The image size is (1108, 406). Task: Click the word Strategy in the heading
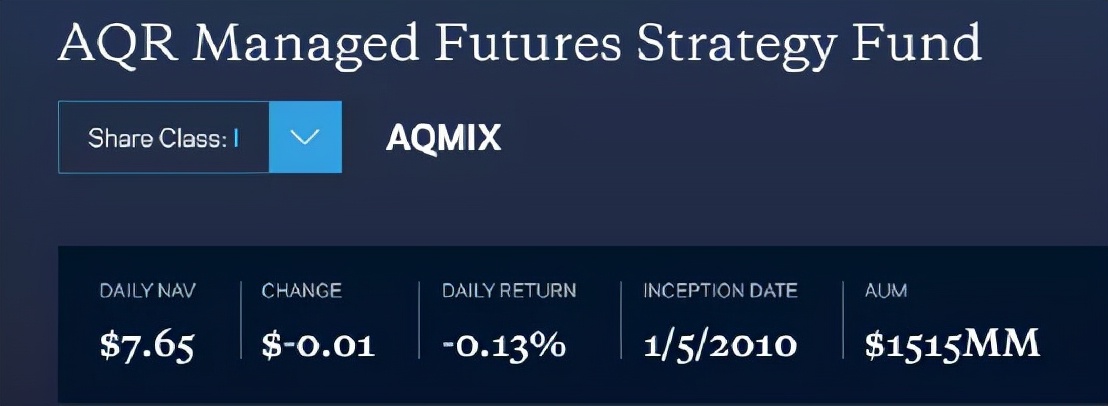point(741,46)
